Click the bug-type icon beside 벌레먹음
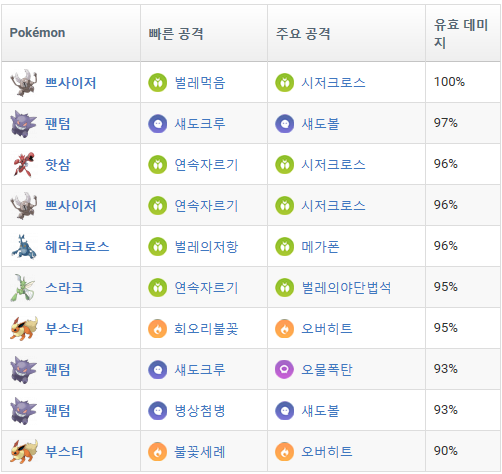The width and height of the screenshot is (502, 474). [158, 82]
